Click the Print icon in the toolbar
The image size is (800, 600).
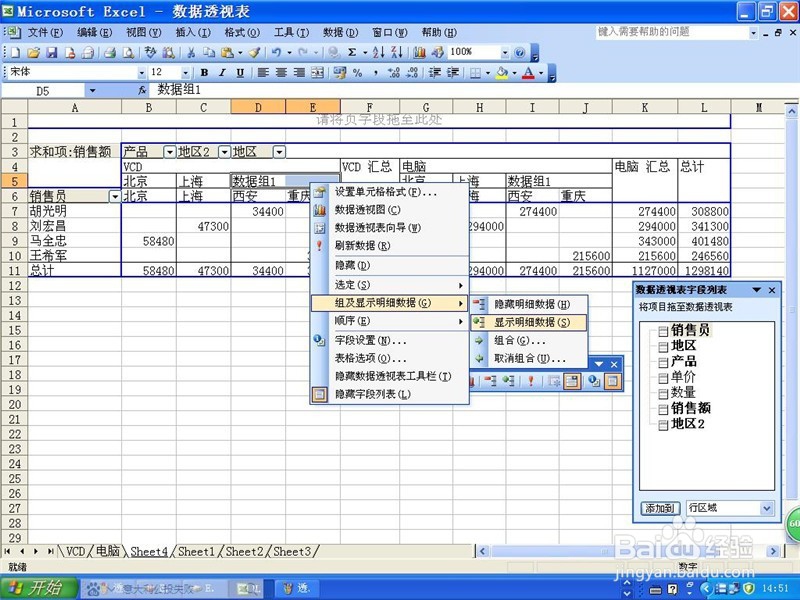110,52
